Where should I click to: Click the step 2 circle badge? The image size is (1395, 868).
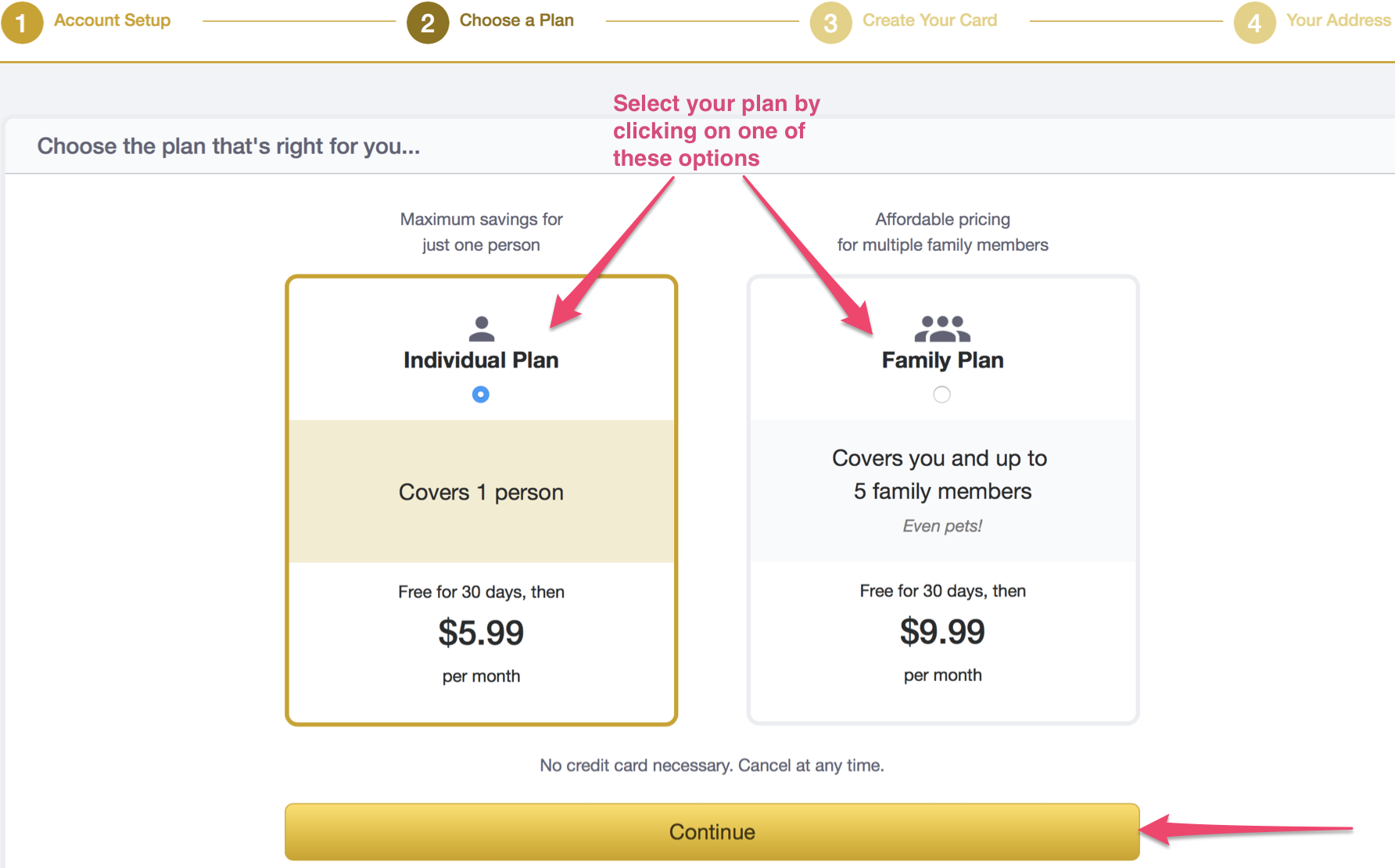[428, 22]
